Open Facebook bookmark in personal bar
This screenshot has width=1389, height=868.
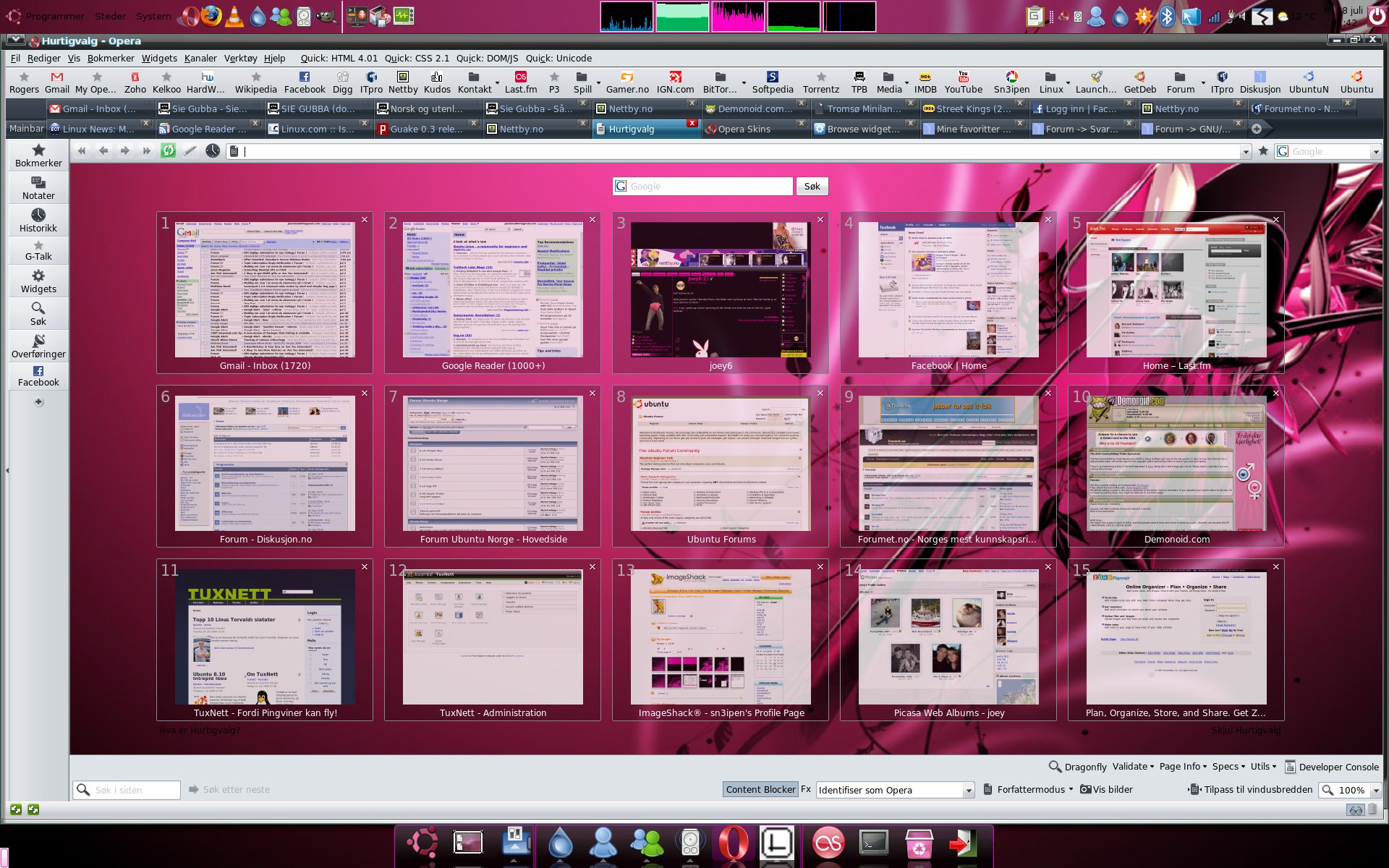coord(305,82)
